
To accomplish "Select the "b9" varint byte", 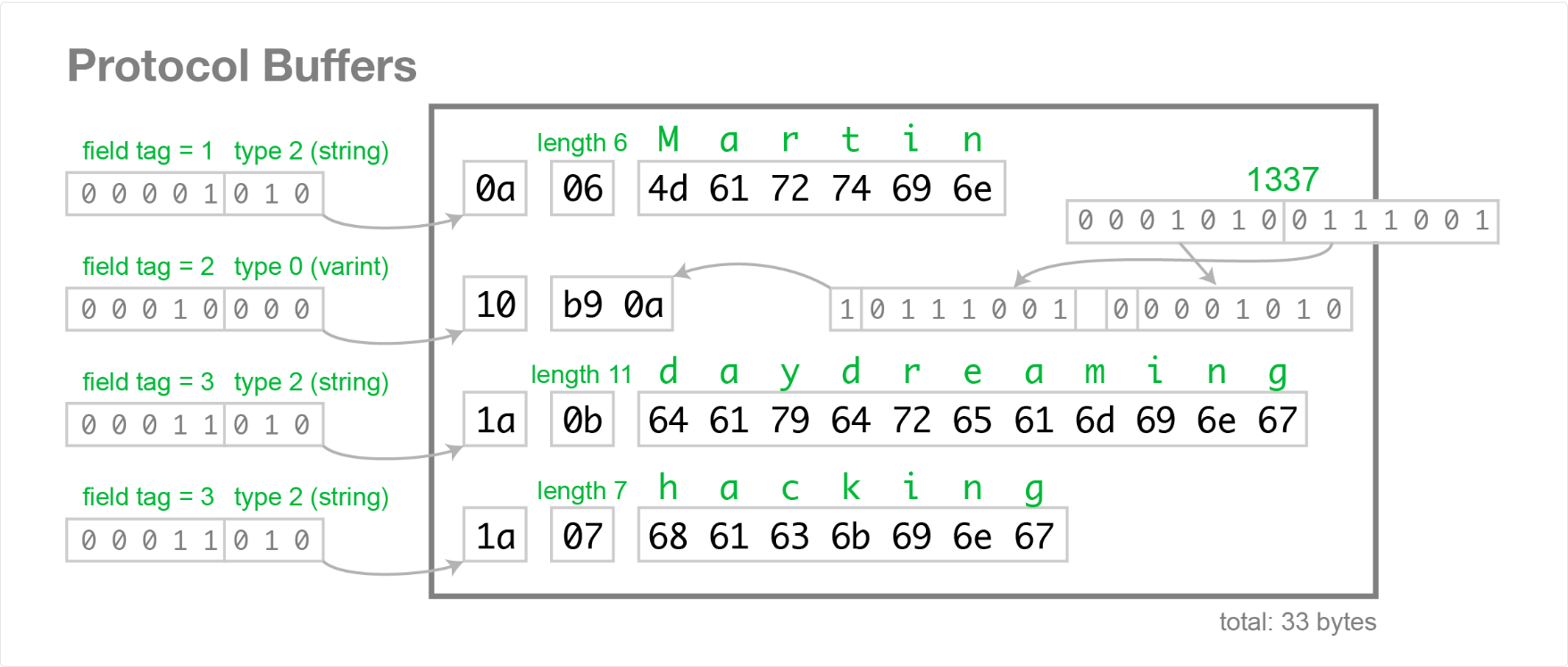I will pos(582,304).
